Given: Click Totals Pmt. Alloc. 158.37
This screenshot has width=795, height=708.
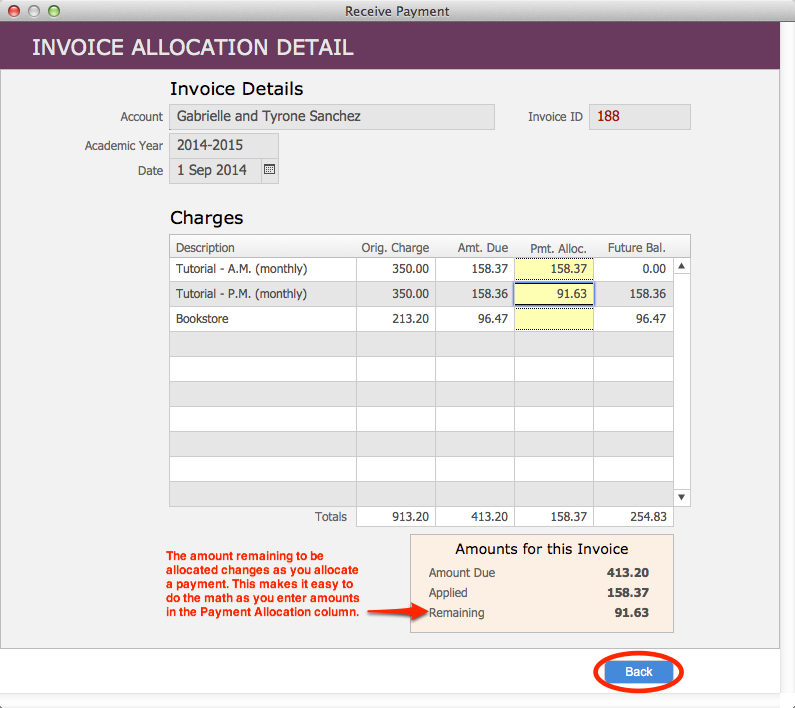Looking at the screenshot, I should click(x=568, y=517).
